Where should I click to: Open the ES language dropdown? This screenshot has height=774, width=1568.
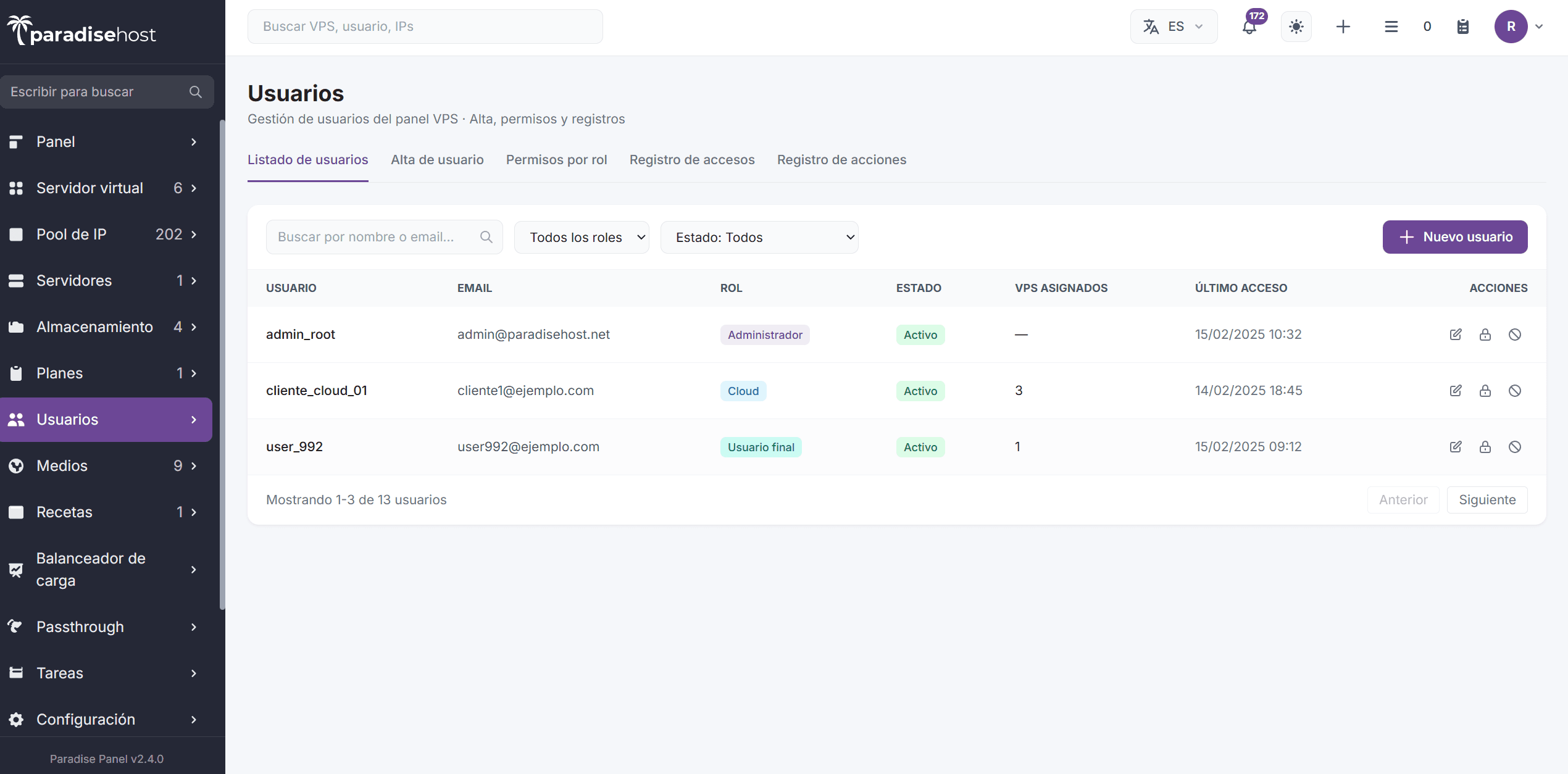[1174, 27]
